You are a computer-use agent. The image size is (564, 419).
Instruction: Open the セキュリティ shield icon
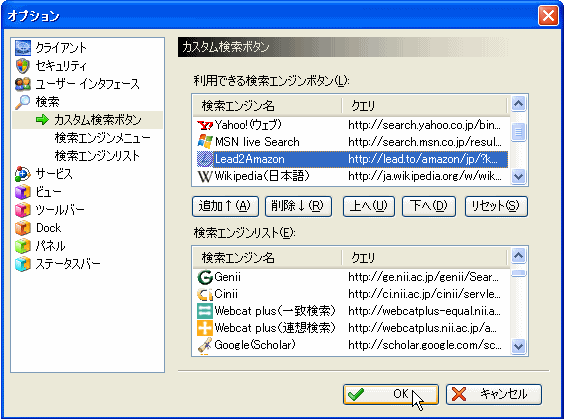(23, 66)
